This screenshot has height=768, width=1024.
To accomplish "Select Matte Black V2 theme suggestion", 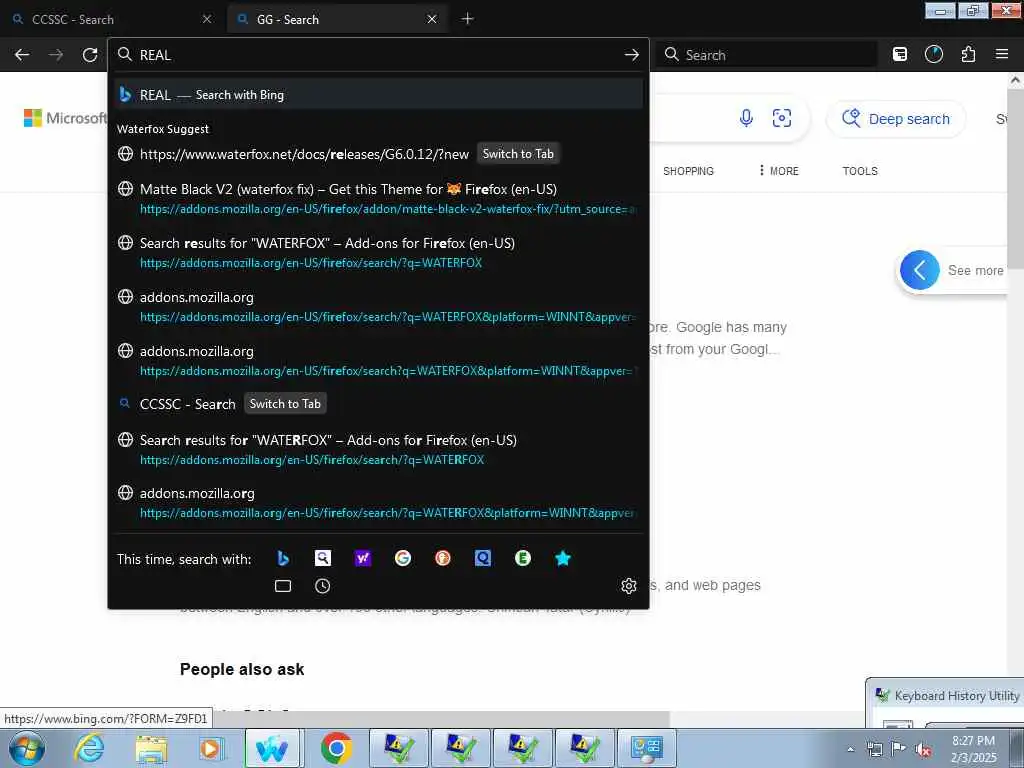I will click(x=378, y=199).
